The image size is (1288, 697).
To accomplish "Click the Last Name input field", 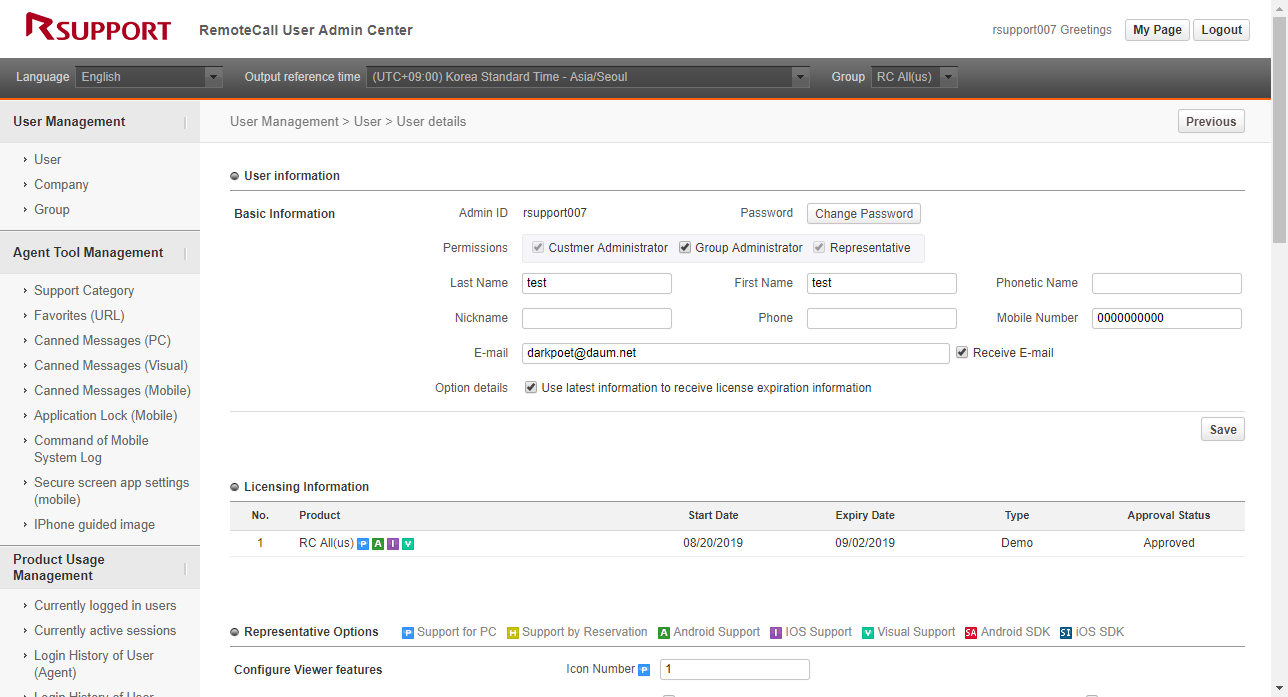I will point(597,284).
